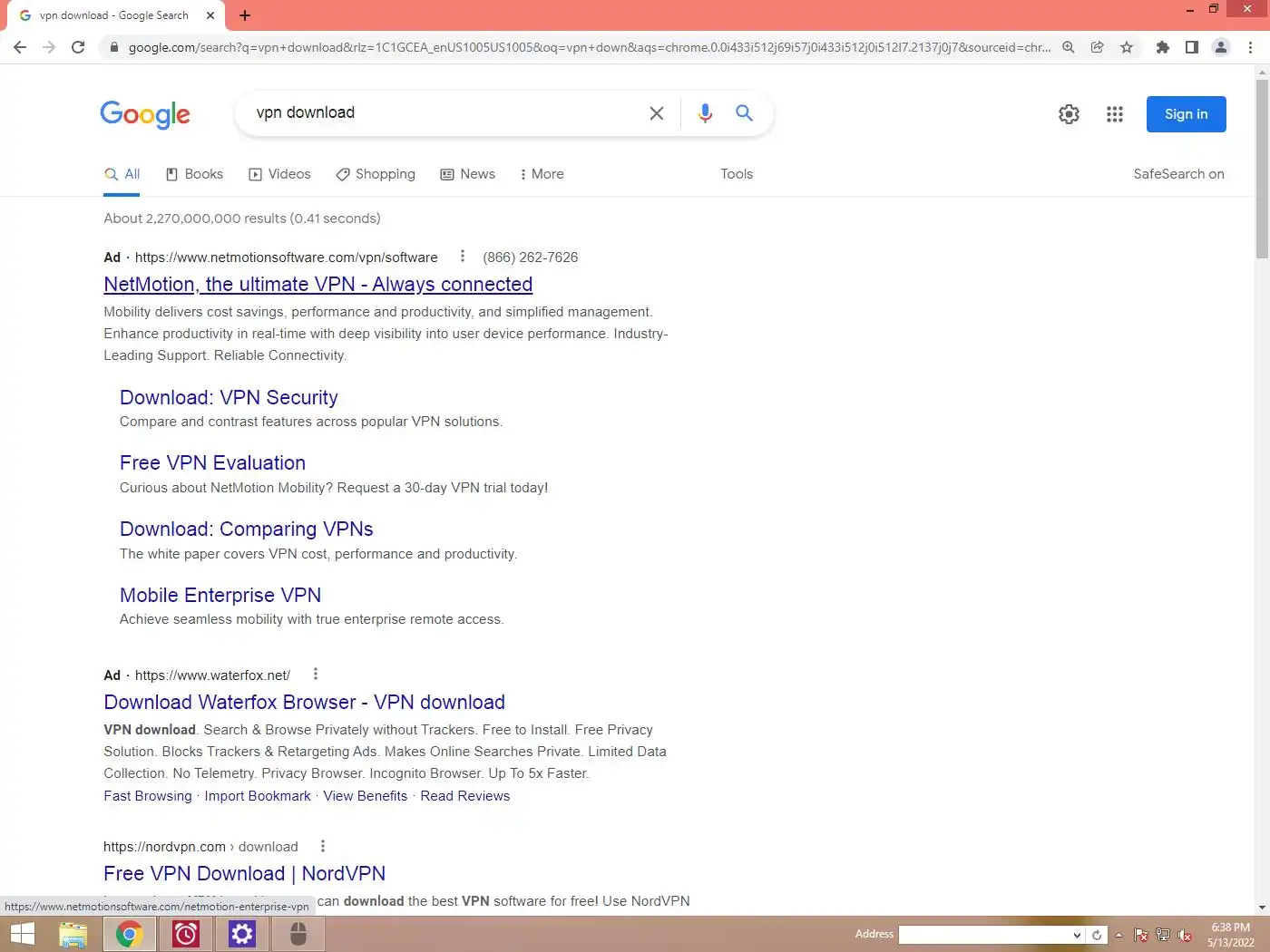Open mouse app in taskbar
Screen dimensions: 1270x952
tap(298, 934)
